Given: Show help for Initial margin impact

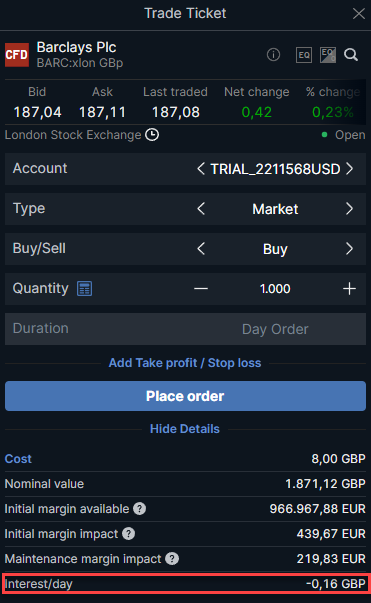Looking at the screenshot, I should click(x=128, y=534).
